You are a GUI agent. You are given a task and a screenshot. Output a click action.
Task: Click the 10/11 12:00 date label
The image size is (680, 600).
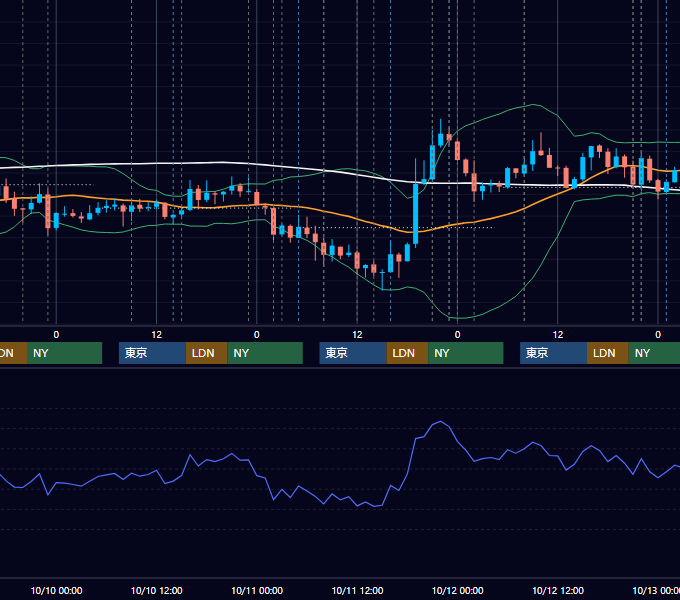coord(357,590)
